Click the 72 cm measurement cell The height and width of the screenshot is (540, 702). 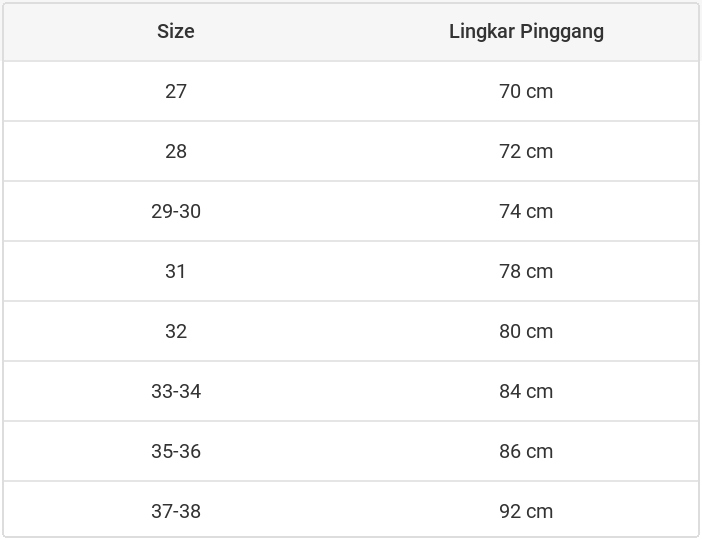[526, 151]
